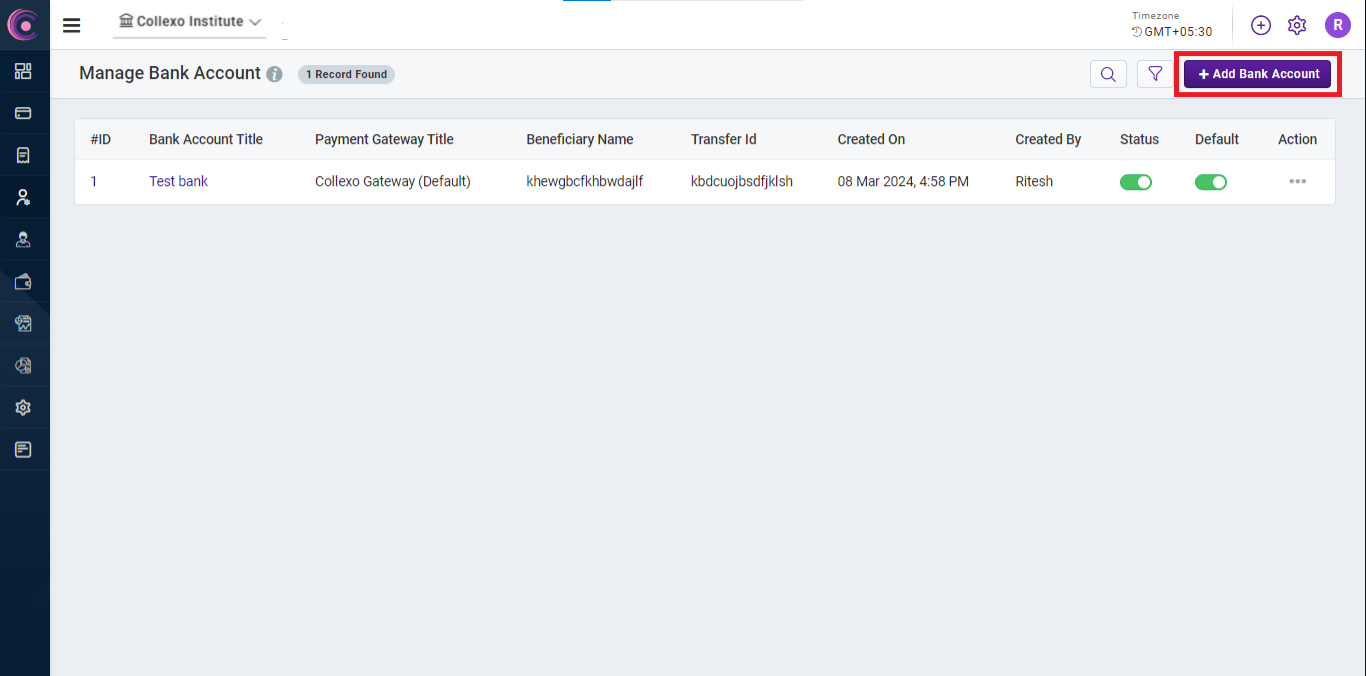Open the R user profile avatar menu
This screenshot has height=676, width=1366.
[x=1337, y=25]
